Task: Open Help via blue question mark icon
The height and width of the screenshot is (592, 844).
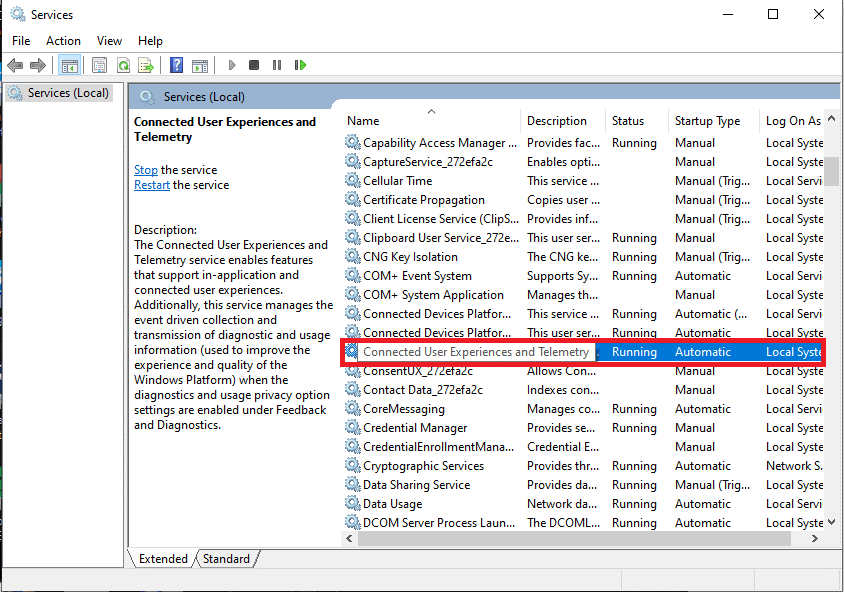Action: click(x=176, y=65)
